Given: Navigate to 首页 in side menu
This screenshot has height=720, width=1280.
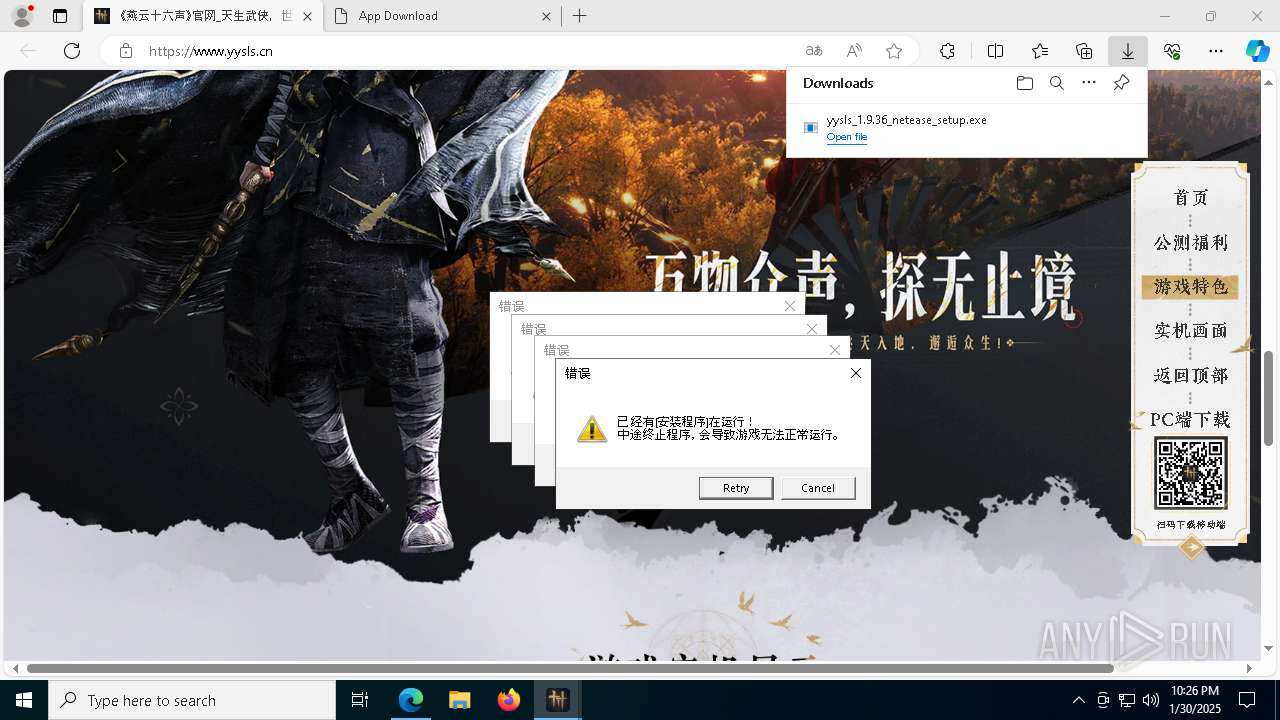Looking at the screenshot, I should (x=1190, y=198).
